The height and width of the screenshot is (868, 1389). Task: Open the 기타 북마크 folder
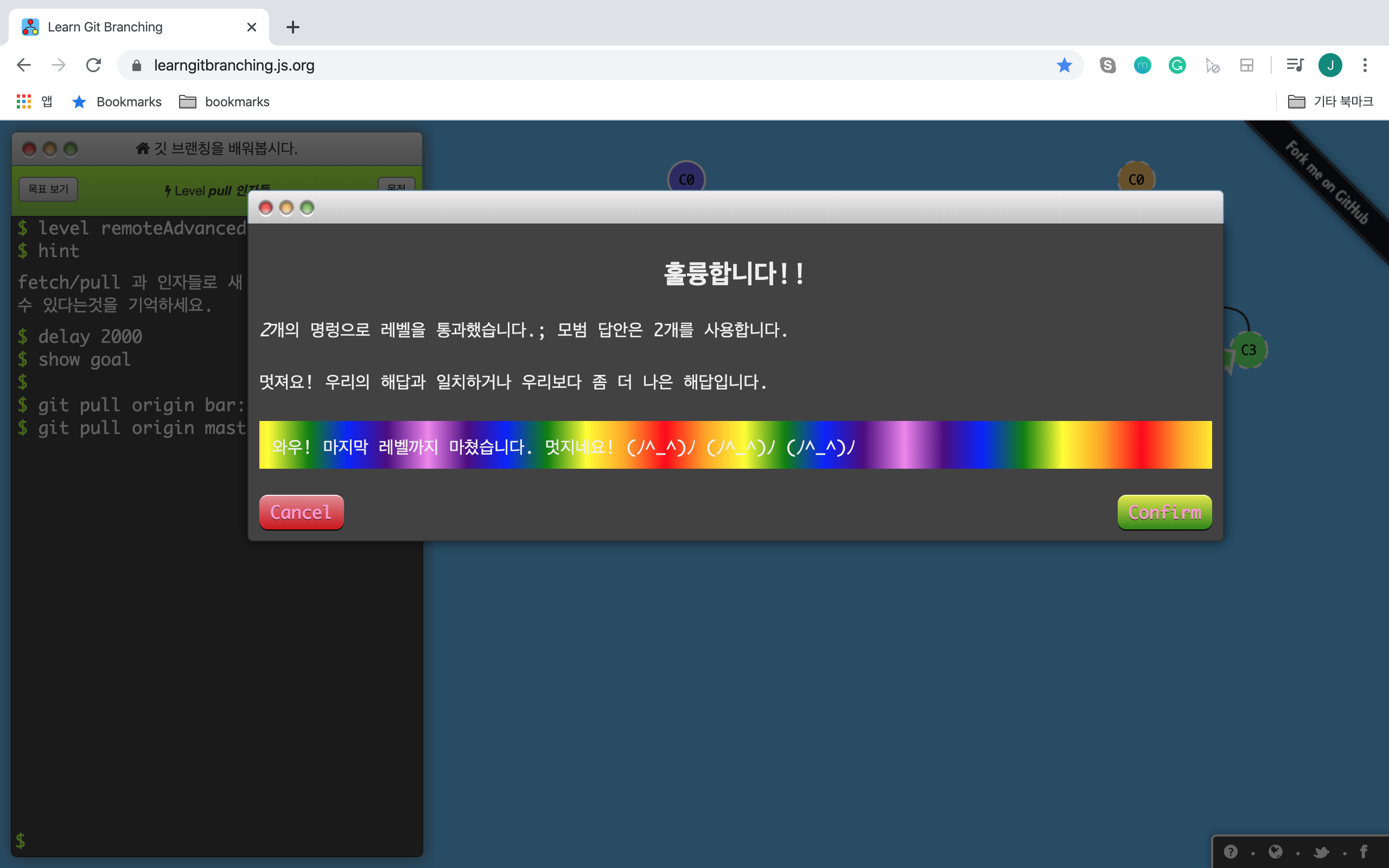click(x=1330, y=101)
